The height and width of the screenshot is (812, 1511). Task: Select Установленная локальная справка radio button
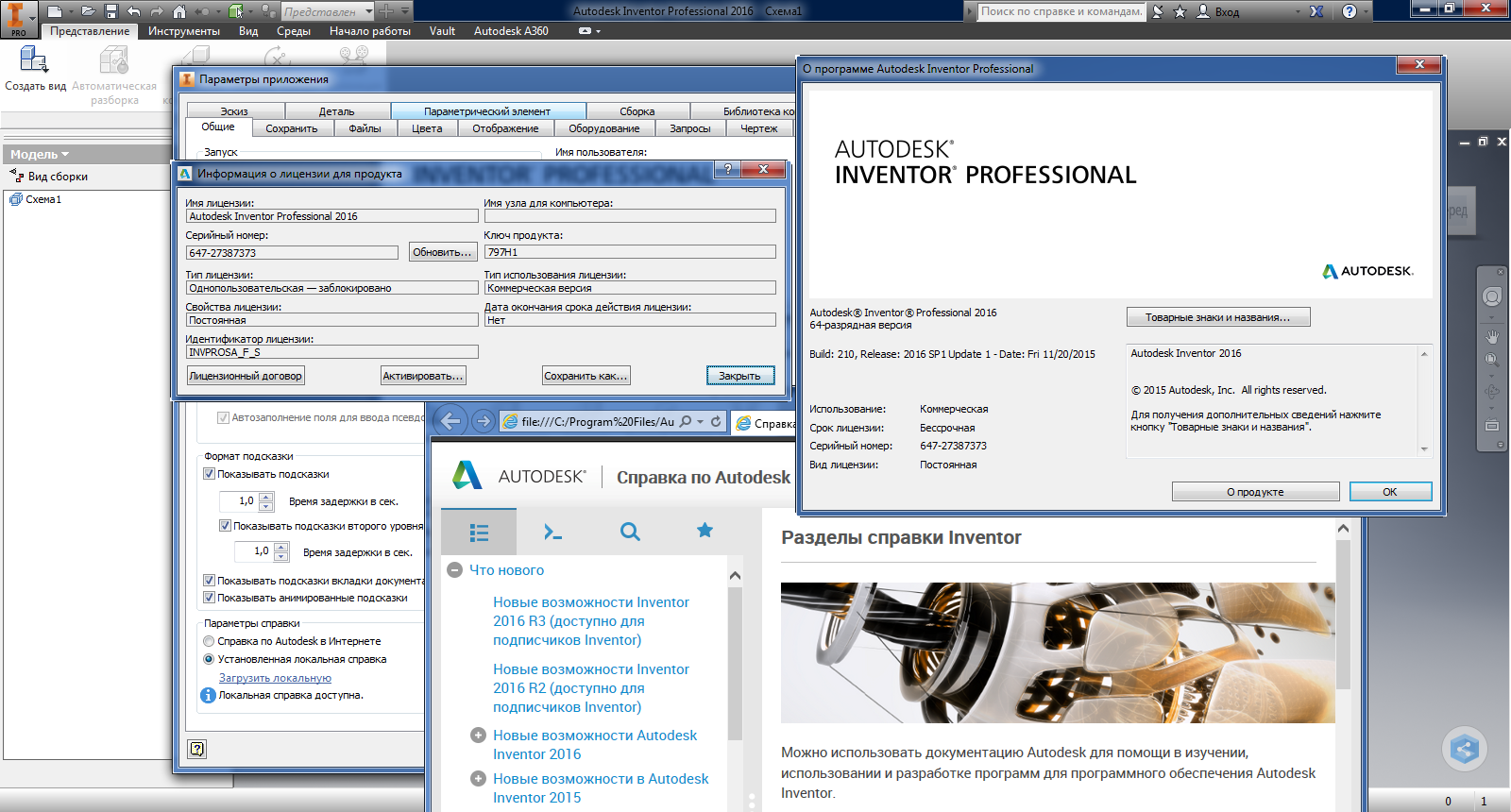point(210,659)
